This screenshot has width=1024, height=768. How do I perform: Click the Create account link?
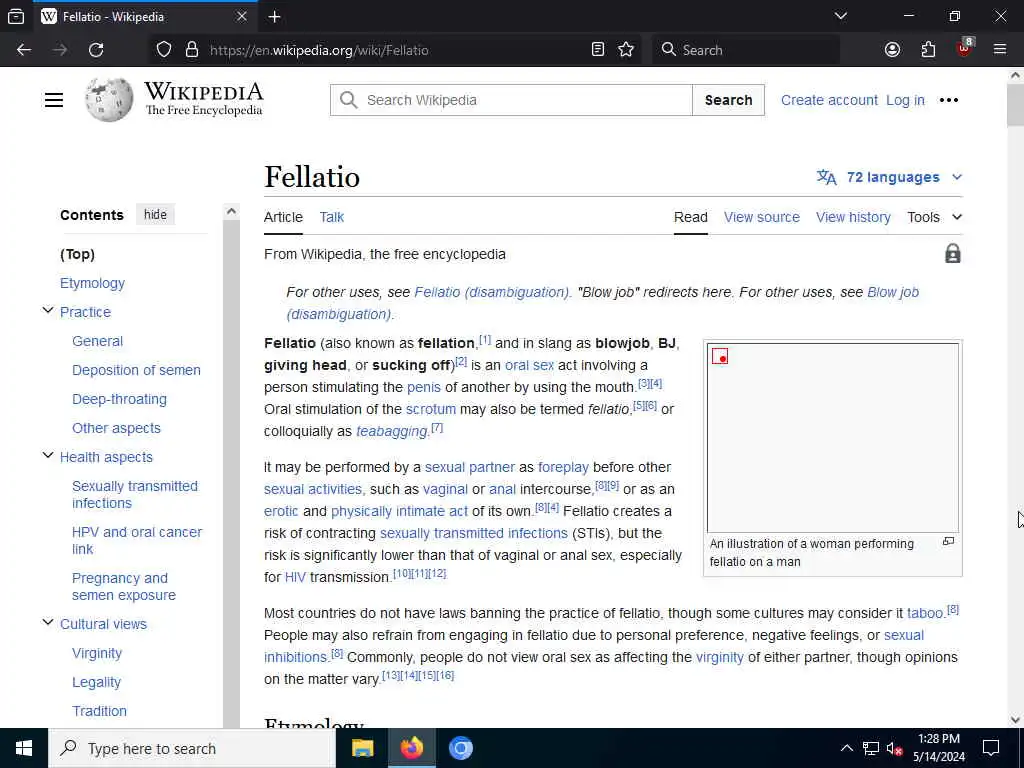(829, 100)
